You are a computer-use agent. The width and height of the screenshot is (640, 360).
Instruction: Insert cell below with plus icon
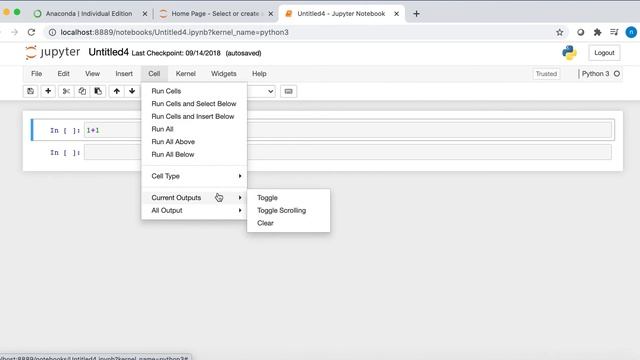tap(48, 91)
